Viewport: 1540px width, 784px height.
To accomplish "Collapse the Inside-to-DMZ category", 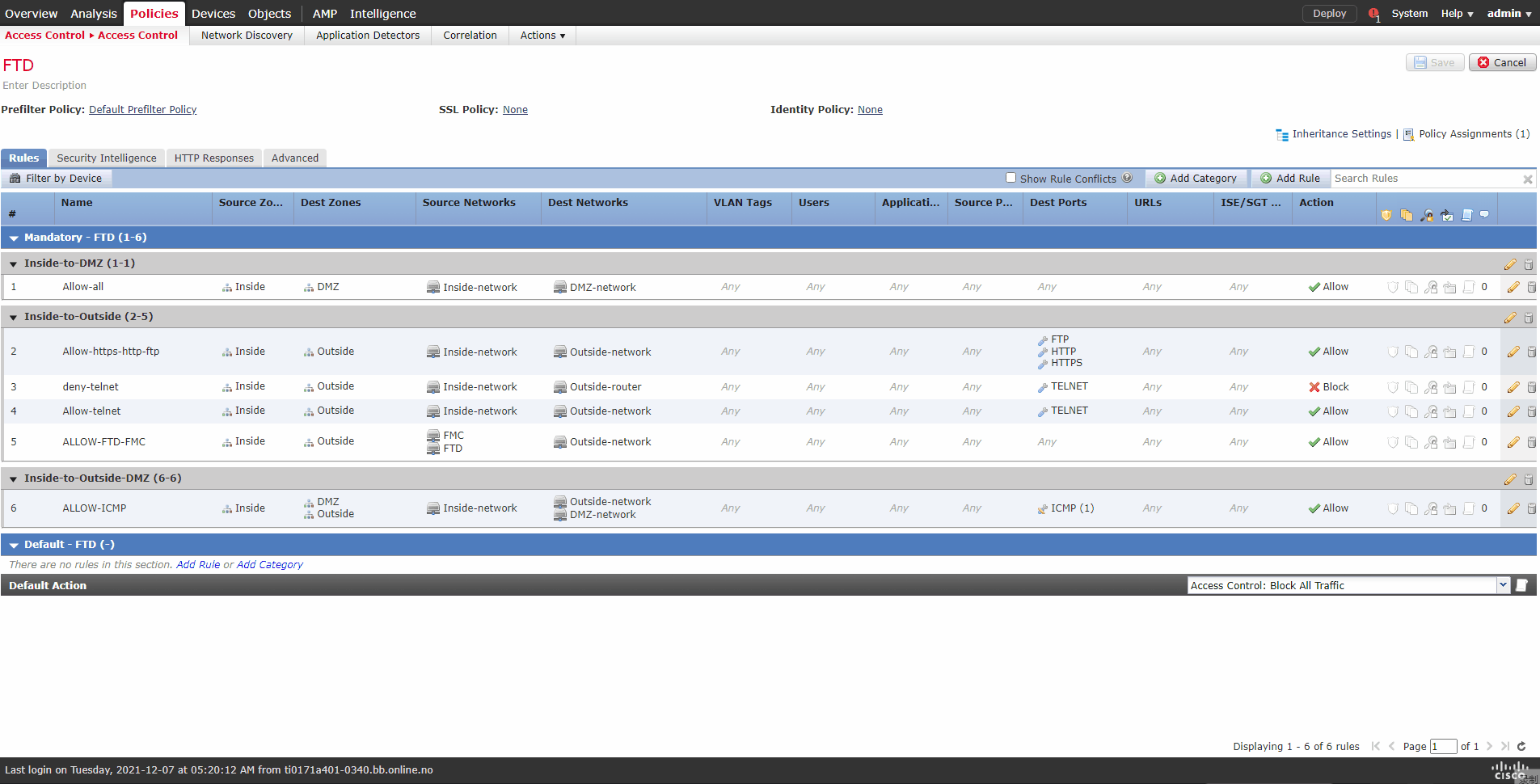I will [x=14, y=264].
